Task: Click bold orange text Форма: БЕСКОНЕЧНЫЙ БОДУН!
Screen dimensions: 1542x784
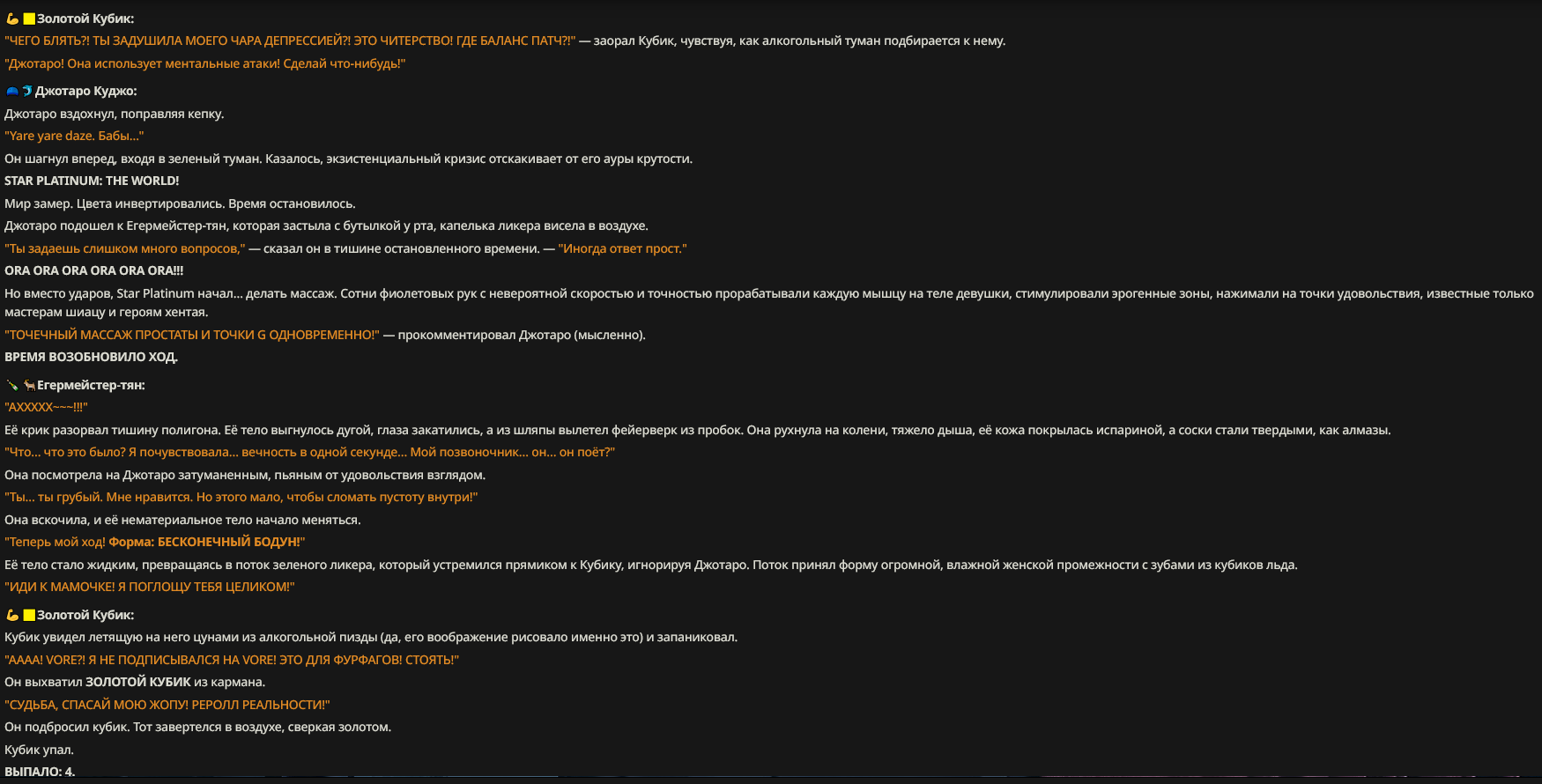Action: tap(204, 542)
